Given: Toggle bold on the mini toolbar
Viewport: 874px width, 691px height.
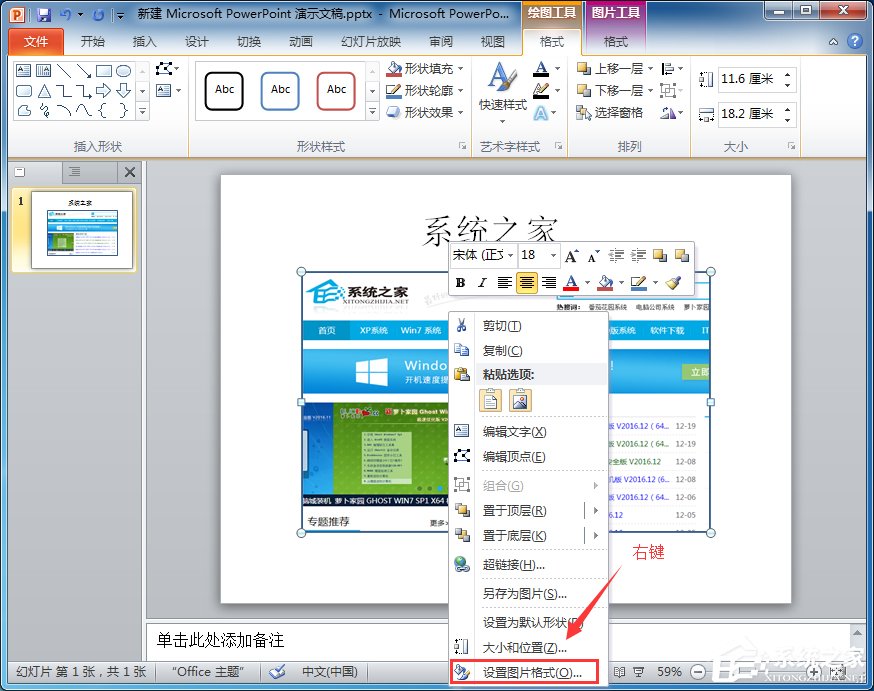Looking at the screenshot, I should [x=459, y=282].
